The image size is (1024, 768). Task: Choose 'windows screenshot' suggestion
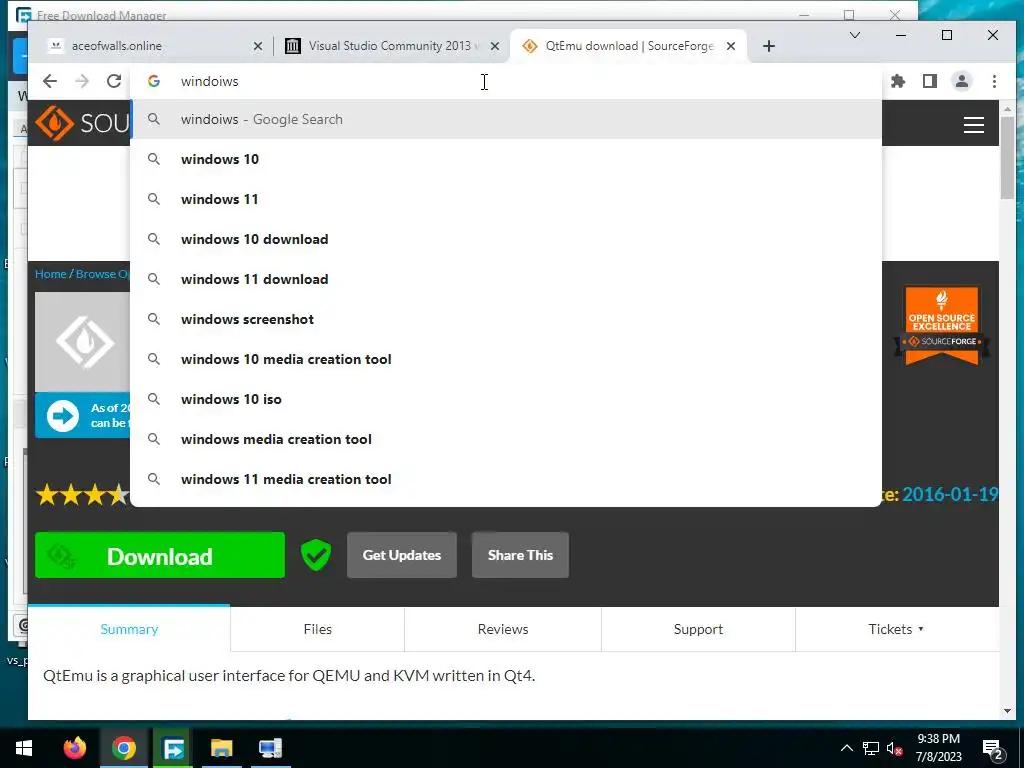[x=506, y=319]
